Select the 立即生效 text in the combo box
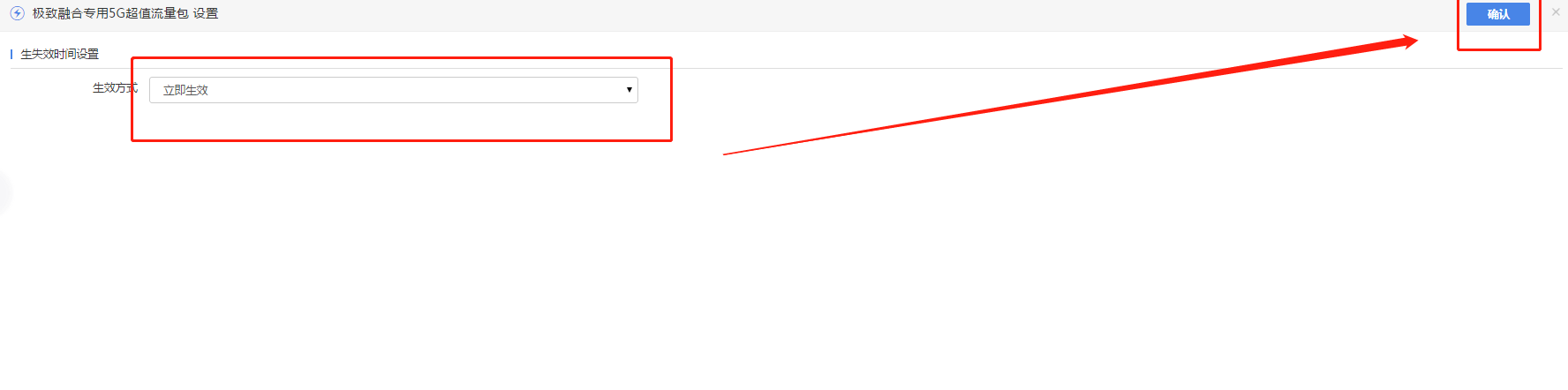 185,90
